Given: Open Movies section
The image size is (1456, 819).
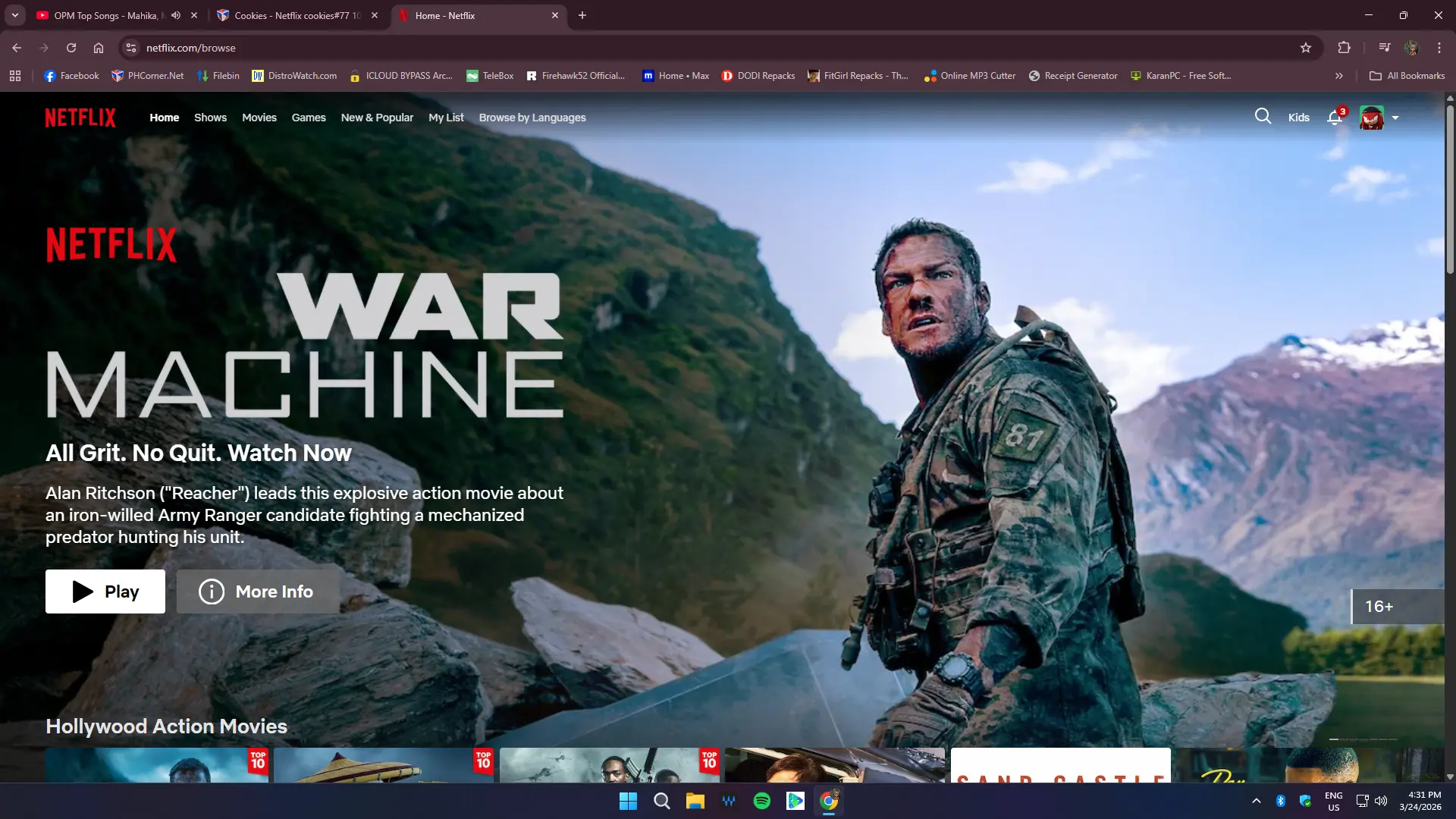Looking at the screenshot, I should [x=259, y=118].
